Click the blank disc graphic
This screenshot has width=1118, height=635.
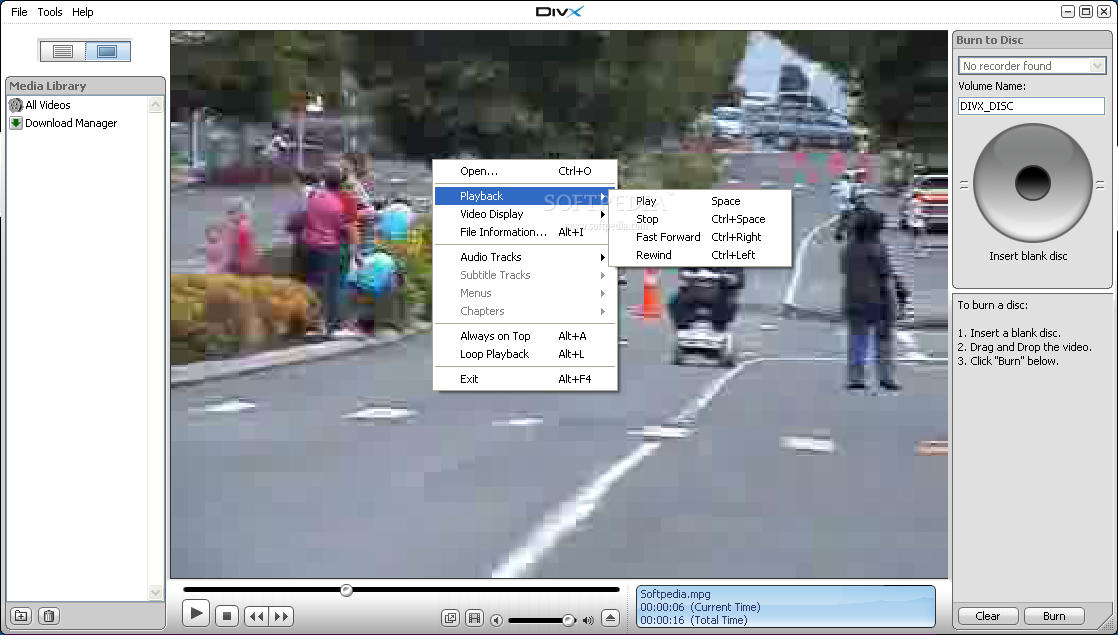[x=1032, y=183]
